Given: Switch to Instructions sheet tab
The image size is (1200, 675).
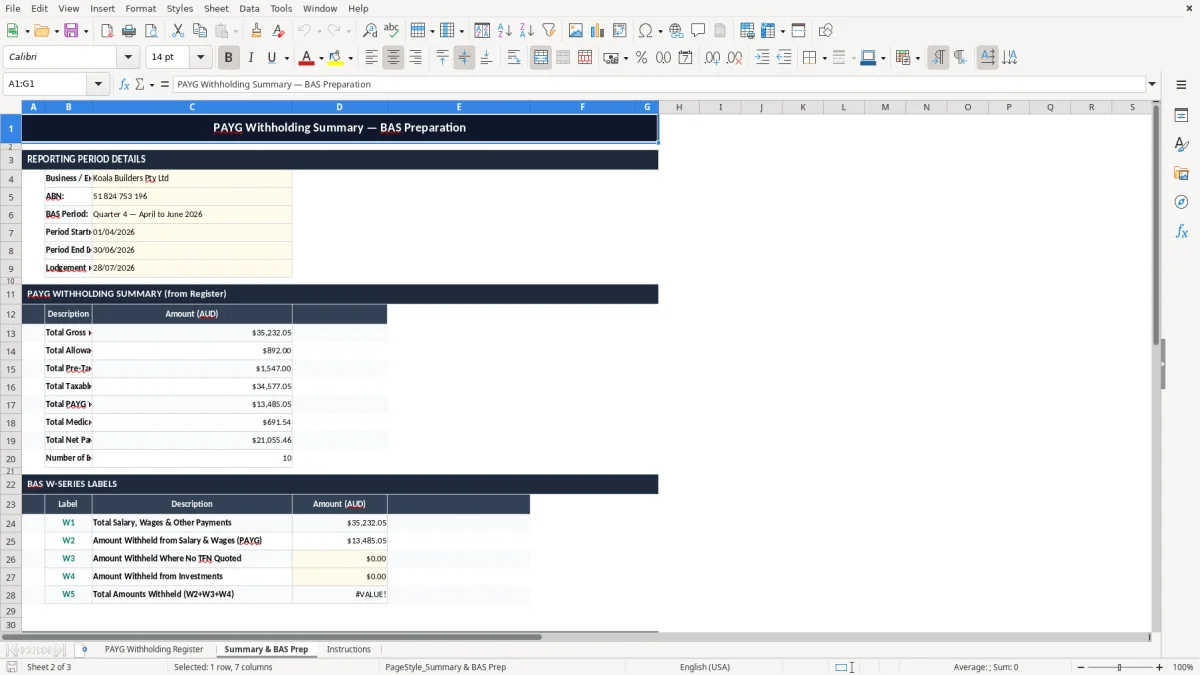Looking at the screenshot, I should (x=349, y=649).
